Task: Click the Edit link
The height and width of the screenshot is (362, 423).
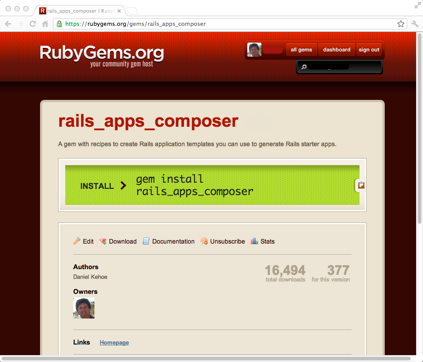Action: coord(88,241)
